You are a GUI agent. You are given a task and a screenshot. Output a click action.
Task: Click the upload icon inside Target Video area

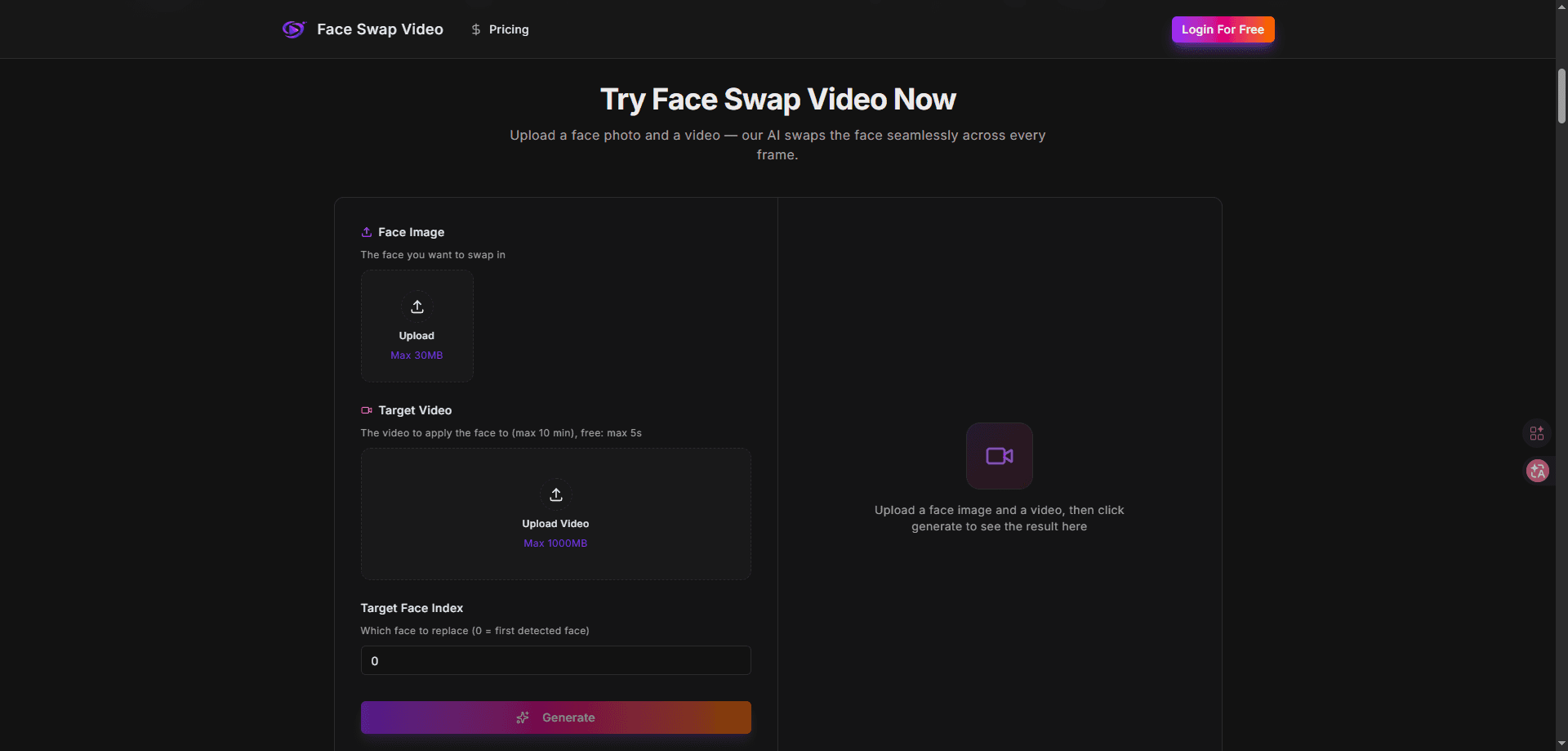(555, 495)
